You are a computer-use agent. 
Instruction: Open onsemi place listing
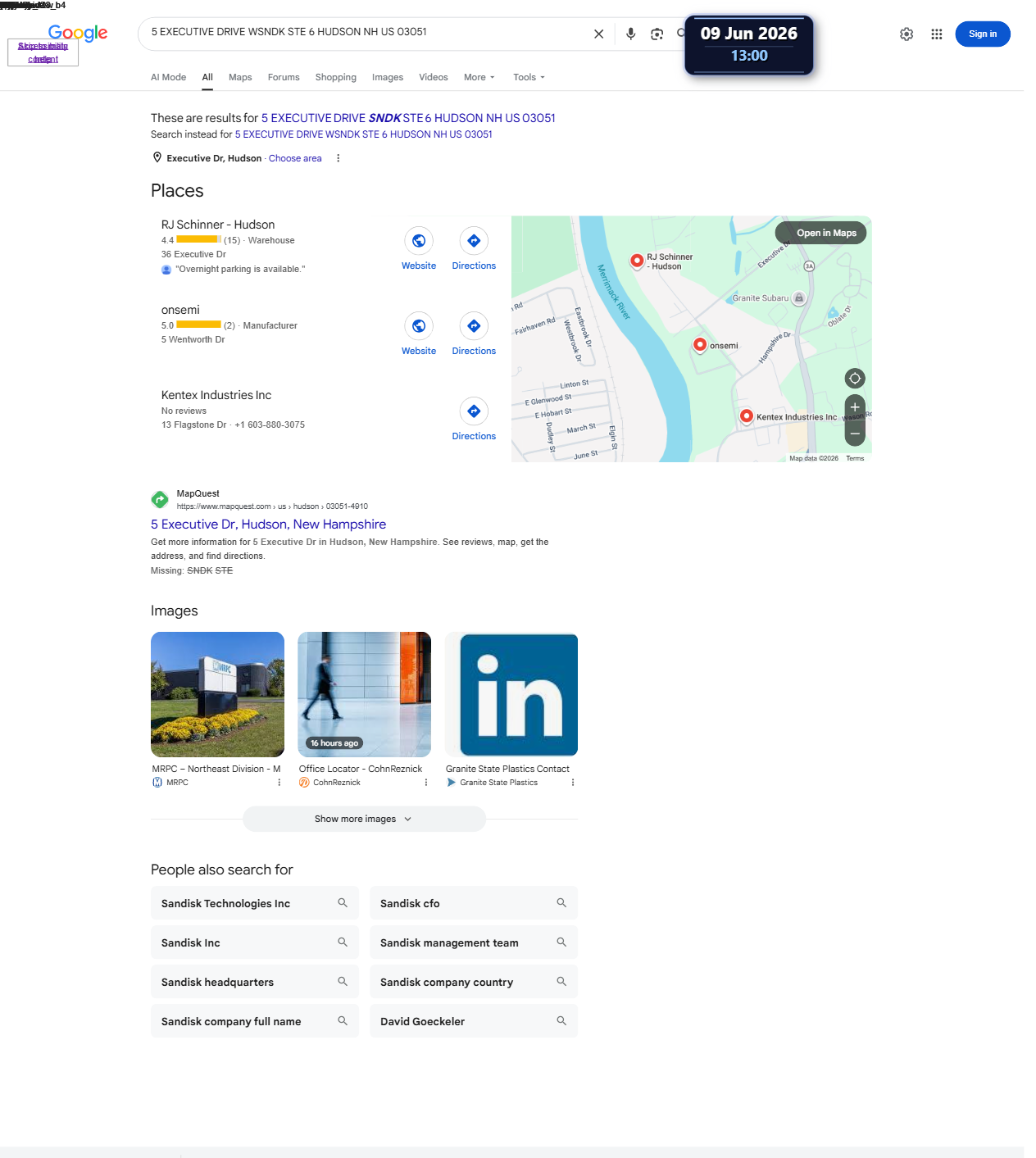[180, 310]
